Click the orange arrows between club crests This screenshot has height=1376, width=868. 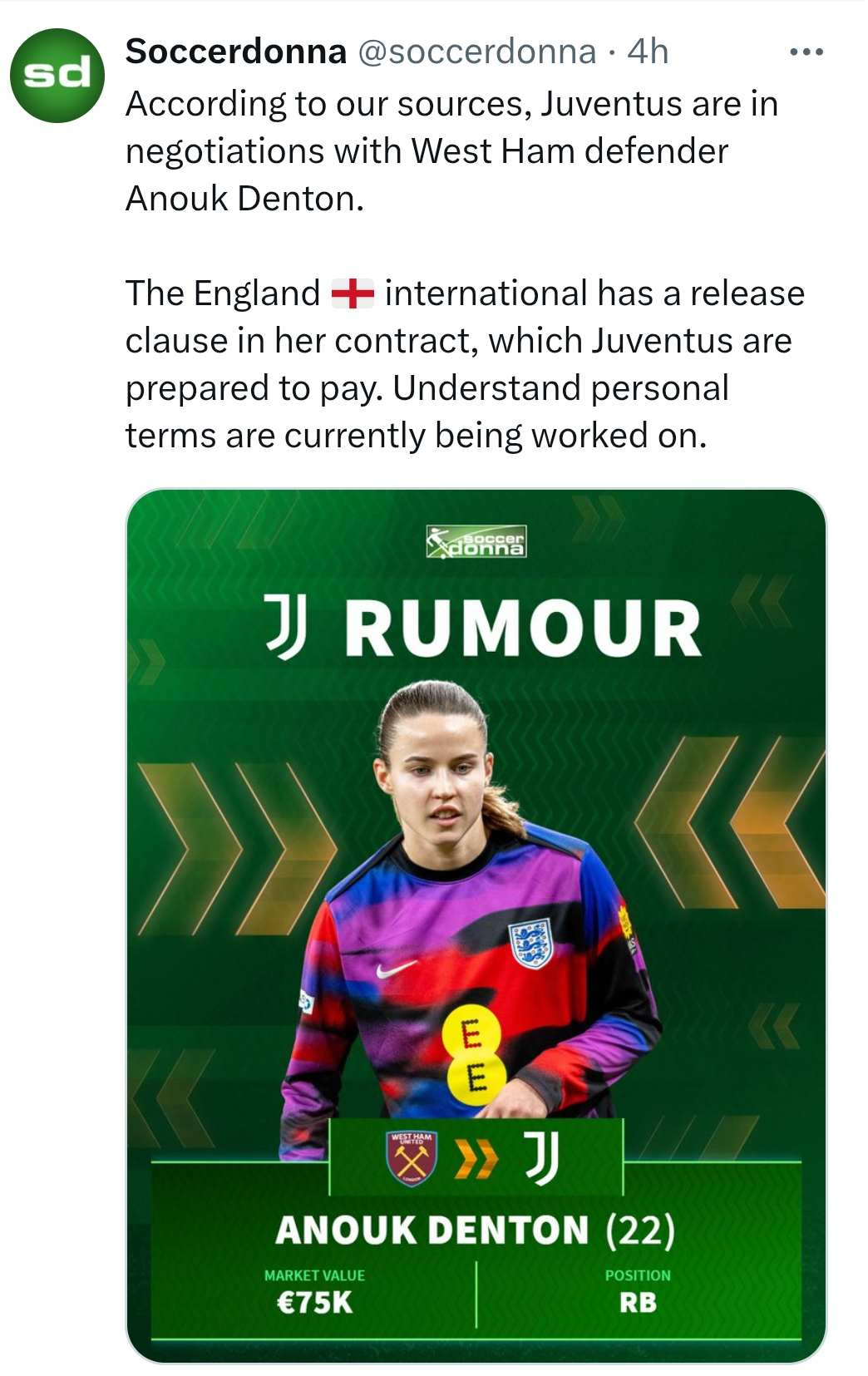click(476, 1160)
